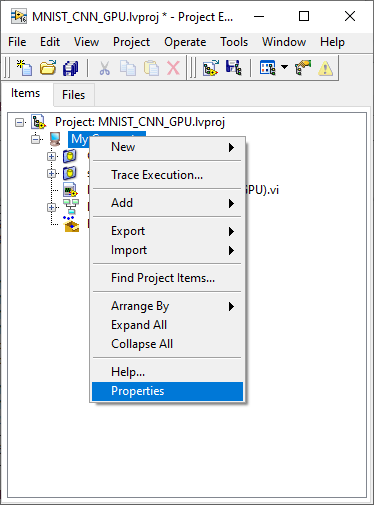Click the Save All toolbar icon
Viewport: 374px width, 505px height.
point(71,68)
